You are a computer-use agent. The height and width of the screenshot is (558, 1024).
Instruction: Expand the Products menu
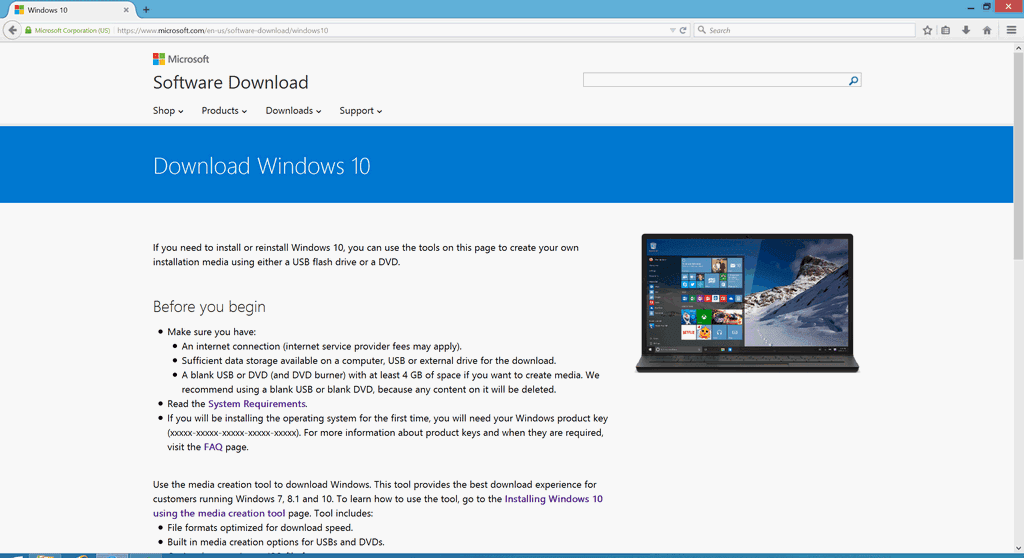224,110
